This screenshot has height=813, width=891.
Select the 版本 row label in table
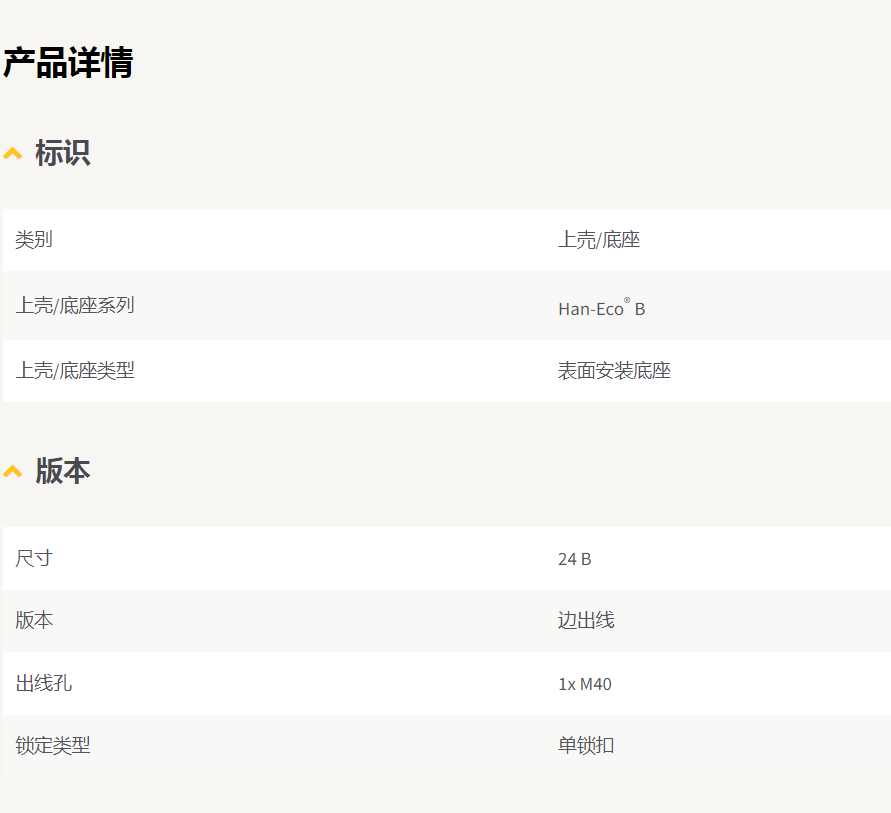(34, 621)
